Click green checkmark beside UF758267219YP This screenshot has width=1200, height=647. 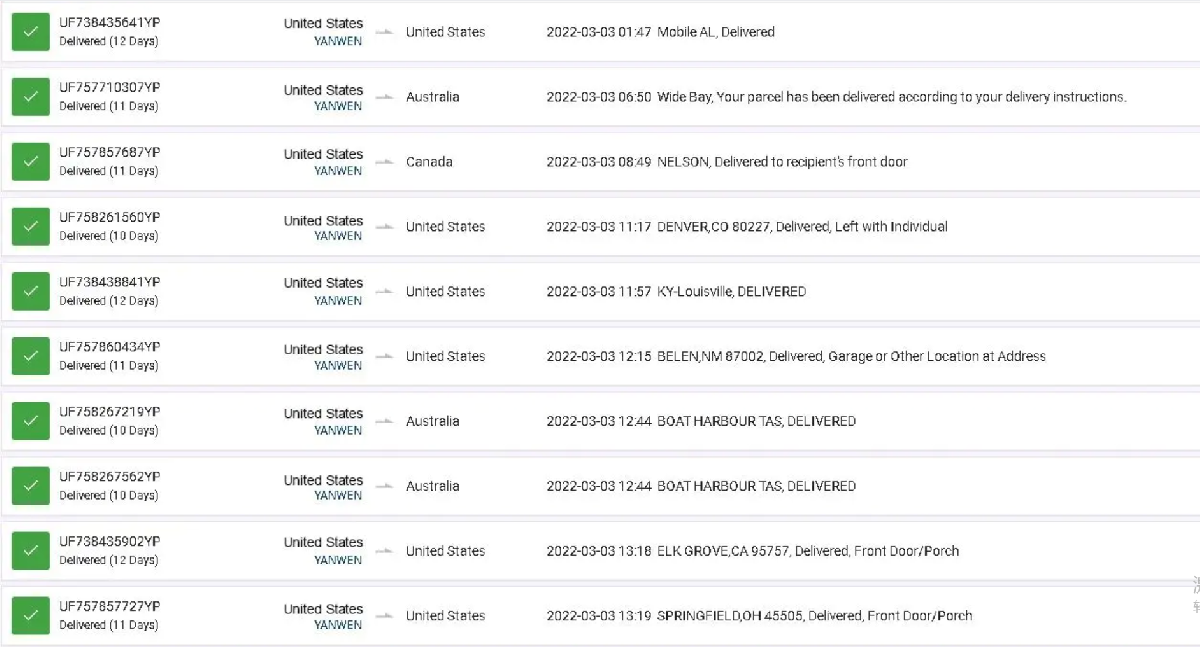(x=30, y=421)
